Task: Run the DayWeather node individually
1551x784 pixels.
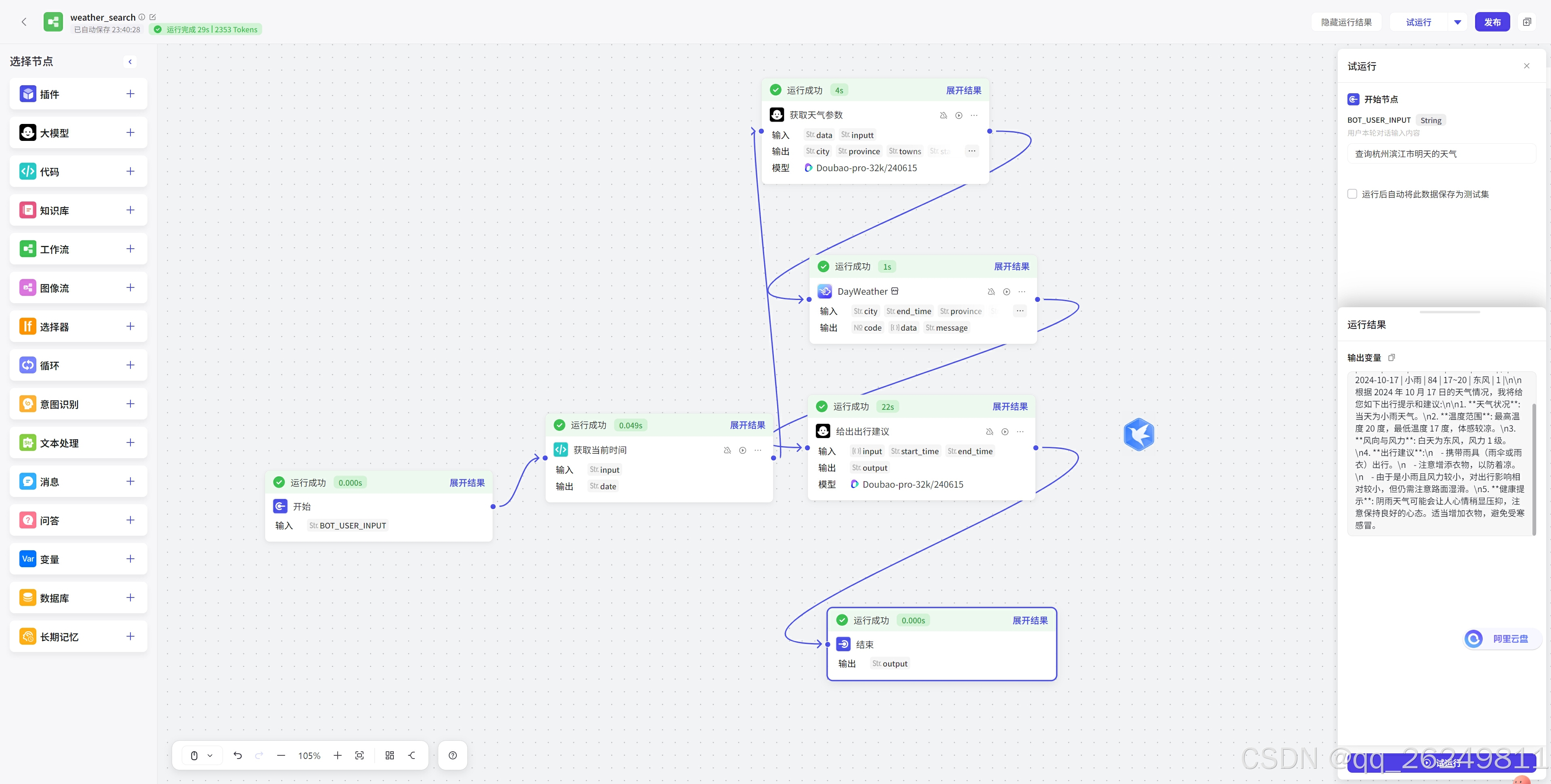Action: coord(1006,292)
